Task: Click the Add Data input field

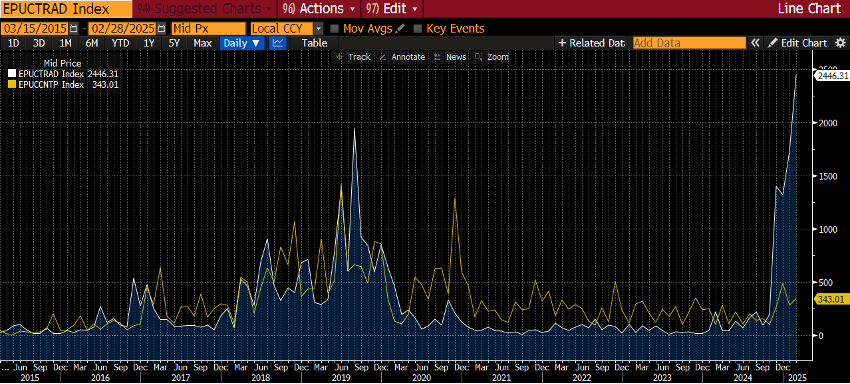Action: (690, 43)
